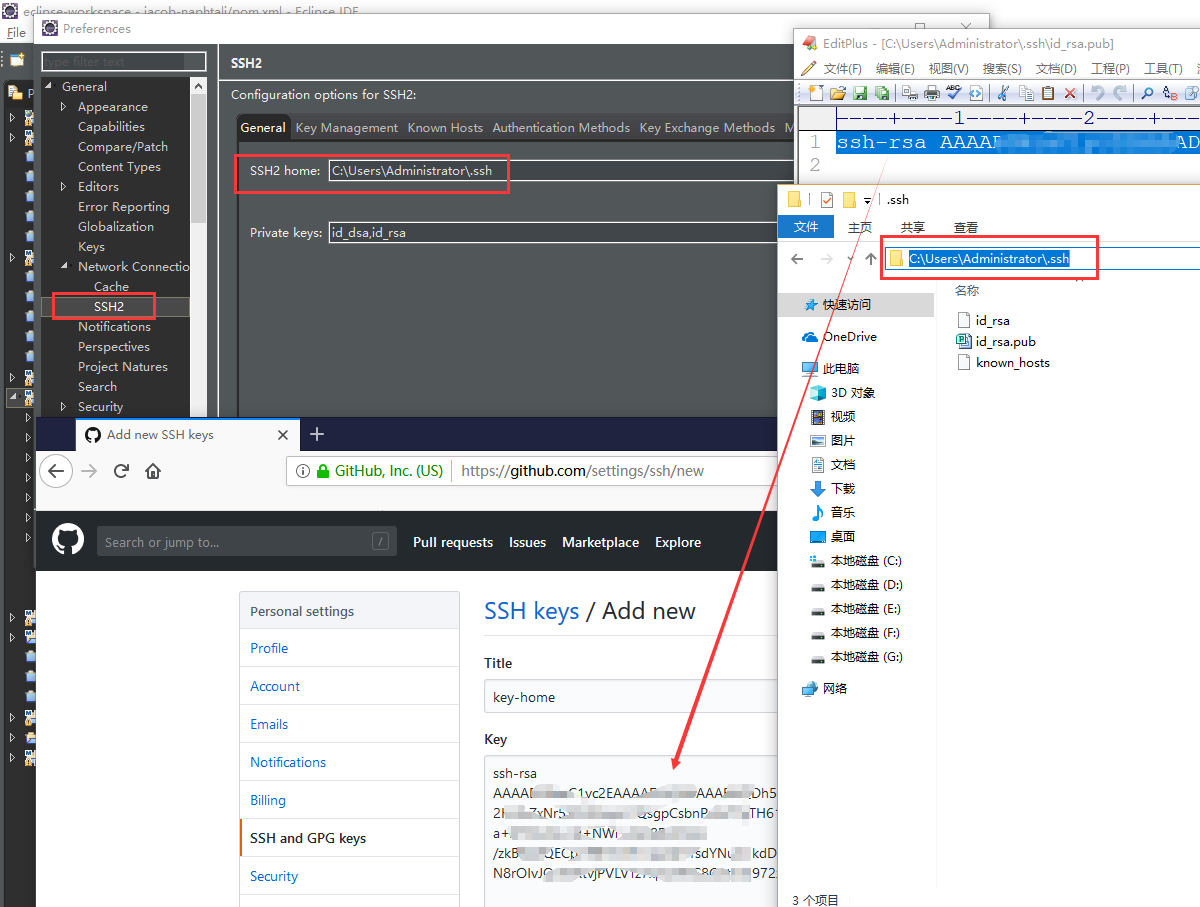Click GitHub Octocat logo in page header
1200x907 pixels.
[x=68, y=541]
